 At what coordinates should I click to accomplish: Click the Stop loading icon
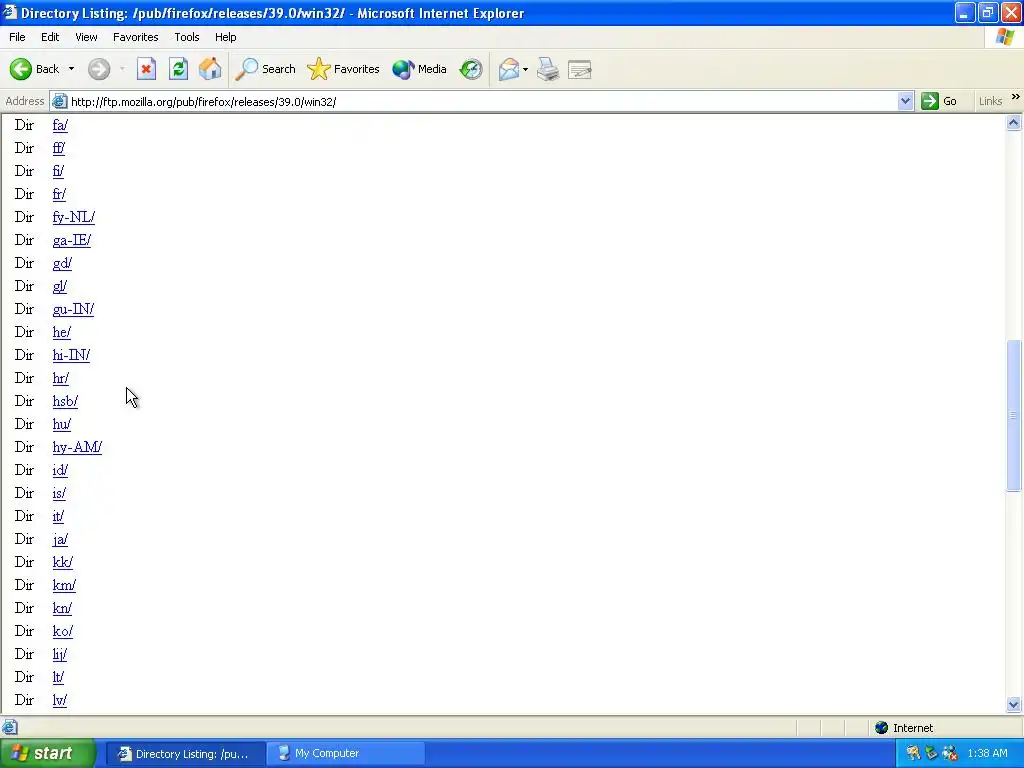(x=146, y=69)
